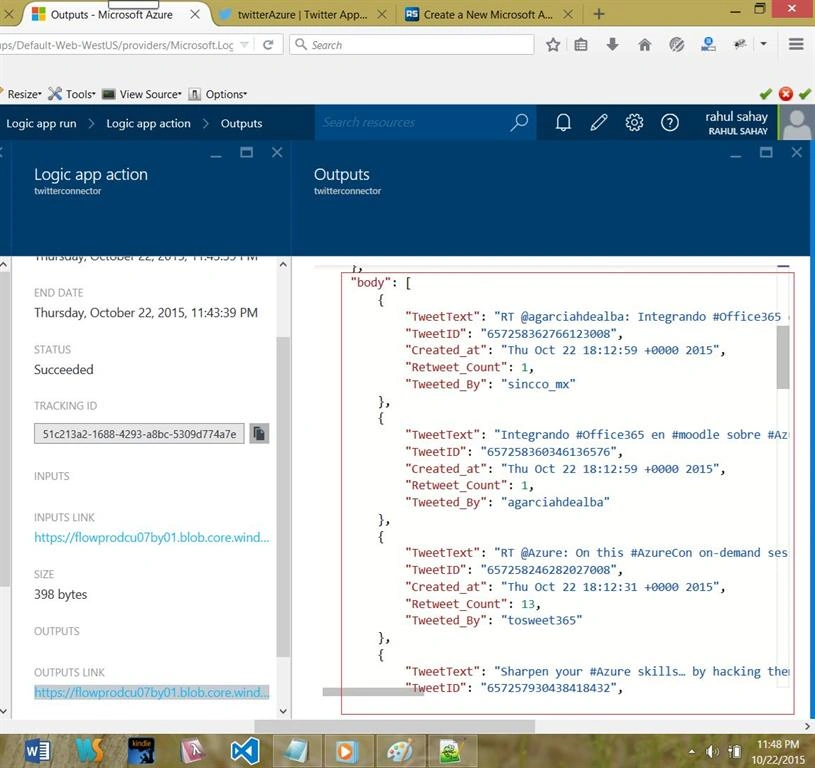Switch to the Create a New Microsoft tab
The width and height of the screenshot is (815, 768).
tap(488, 15)
